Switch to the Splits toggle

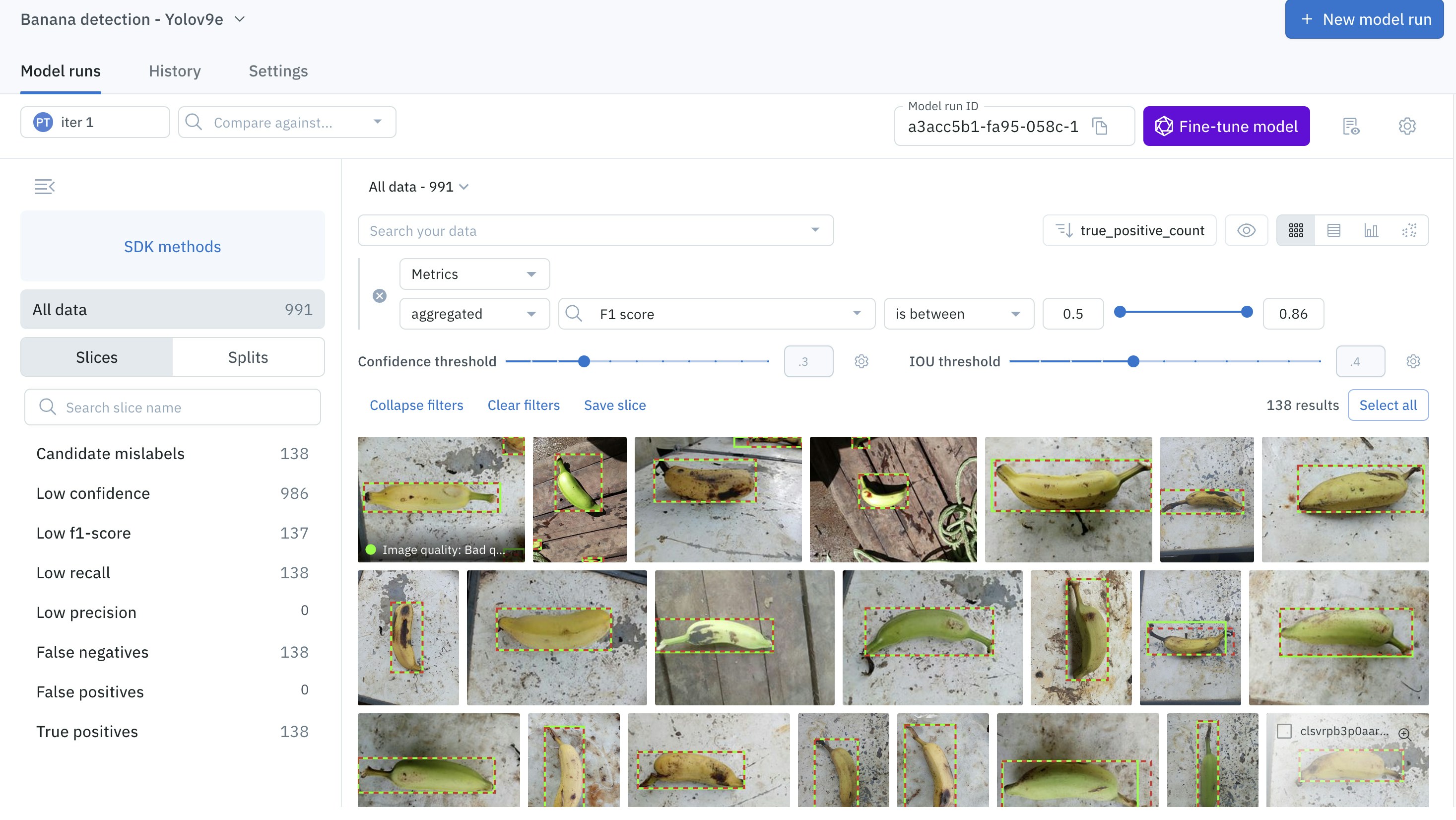248,357
